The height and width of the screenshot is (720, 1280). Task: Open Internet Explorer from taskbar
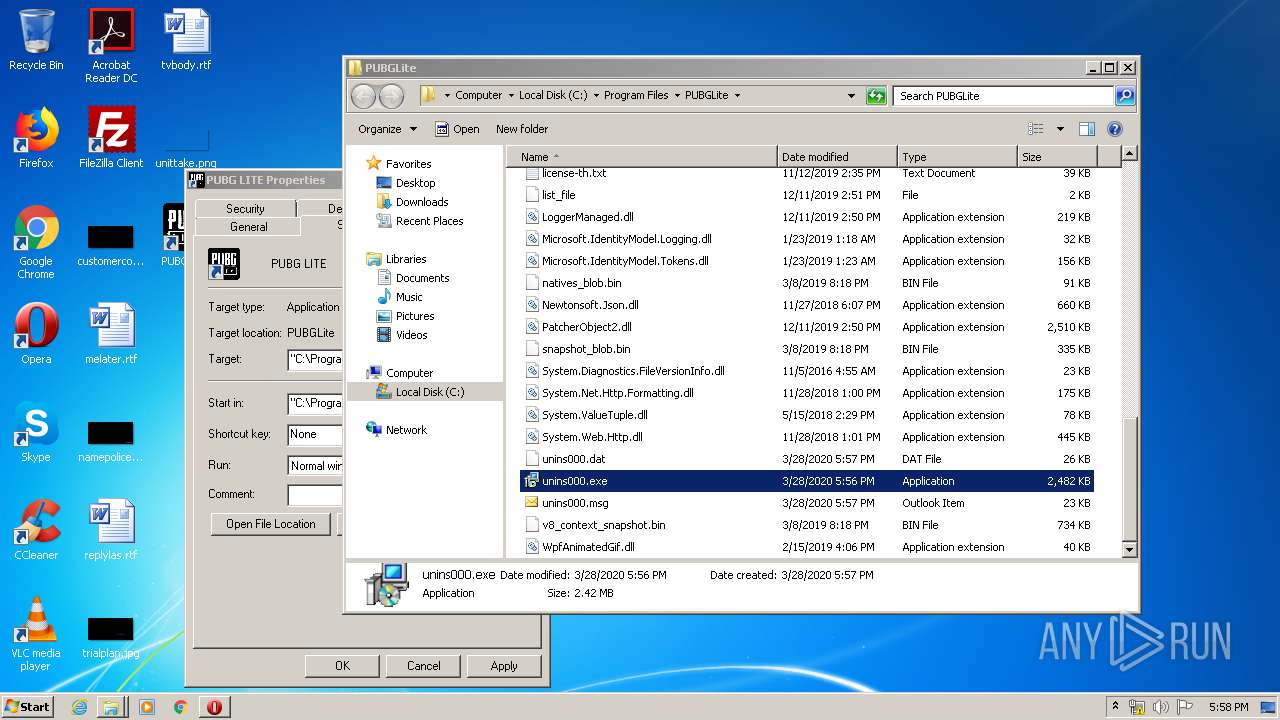coord(79,707)
